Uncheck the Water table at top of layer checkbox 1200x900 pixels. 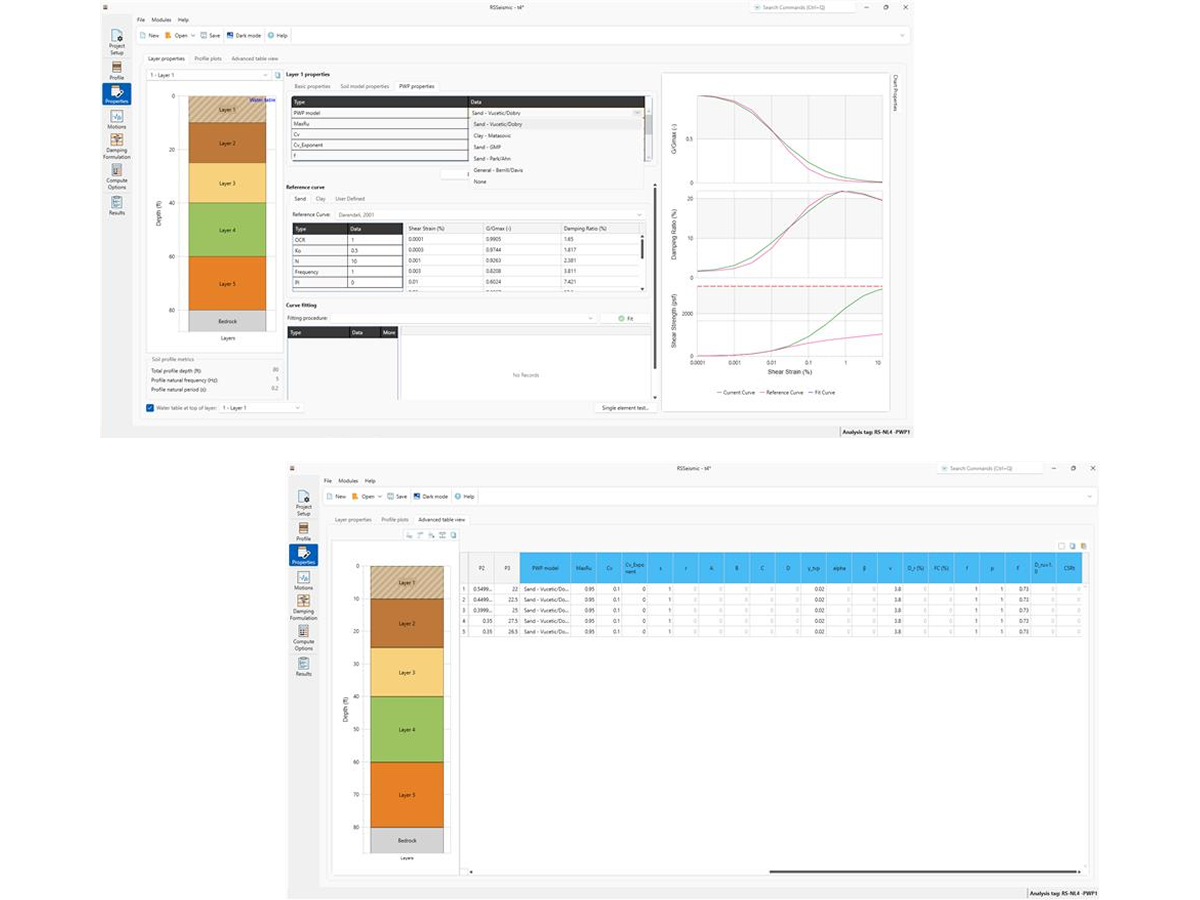150,408
